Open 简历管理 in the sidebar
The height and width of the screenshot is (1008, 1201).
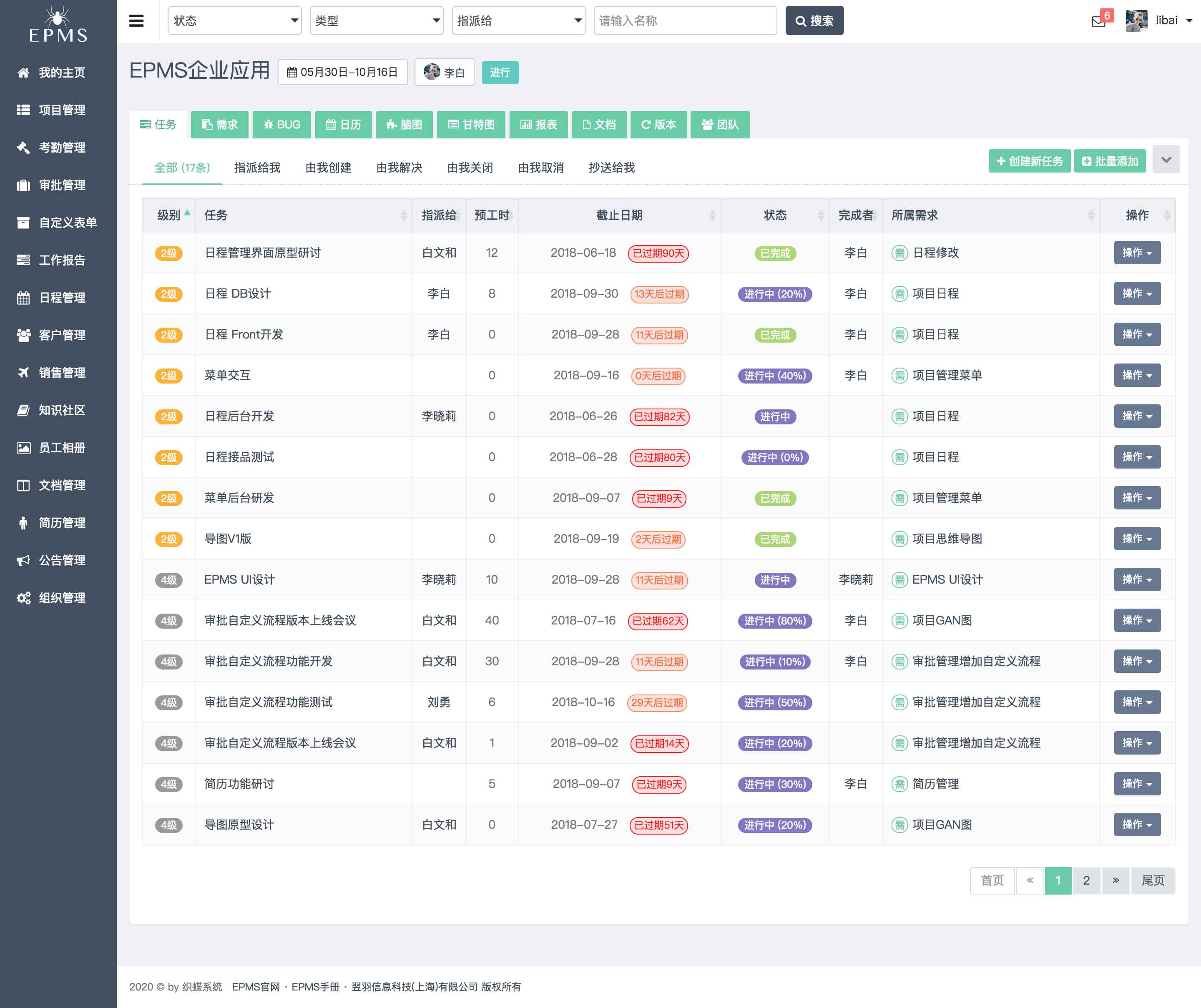[58, 523]
